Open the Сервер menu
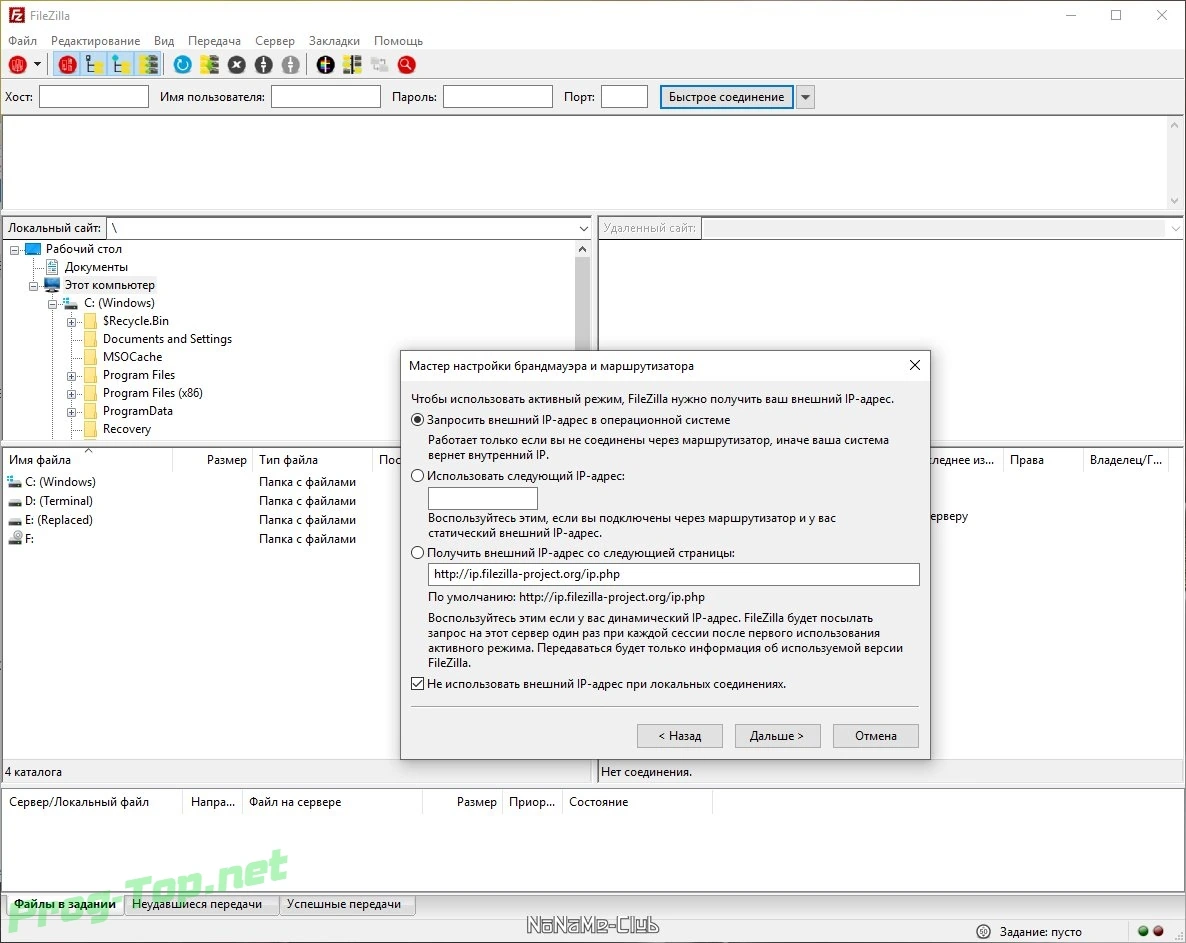 [x=275, y=41]
